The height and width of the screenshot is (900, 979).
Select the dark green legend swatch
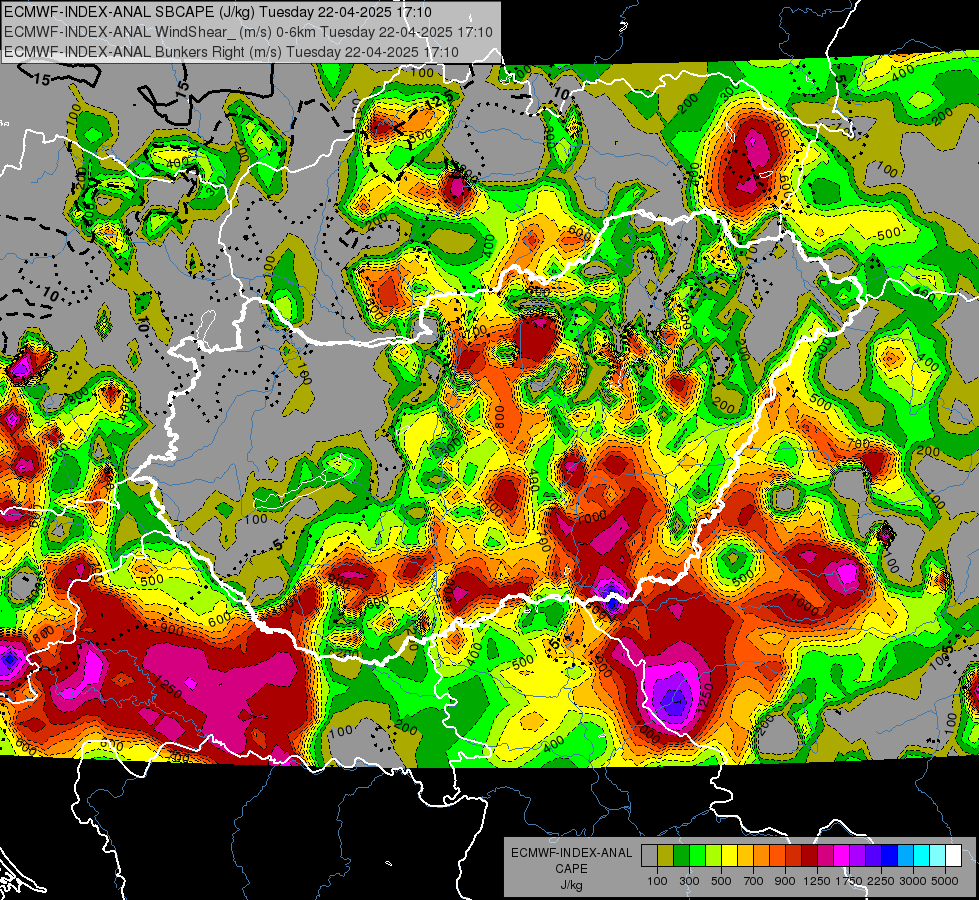pos(681,856)
